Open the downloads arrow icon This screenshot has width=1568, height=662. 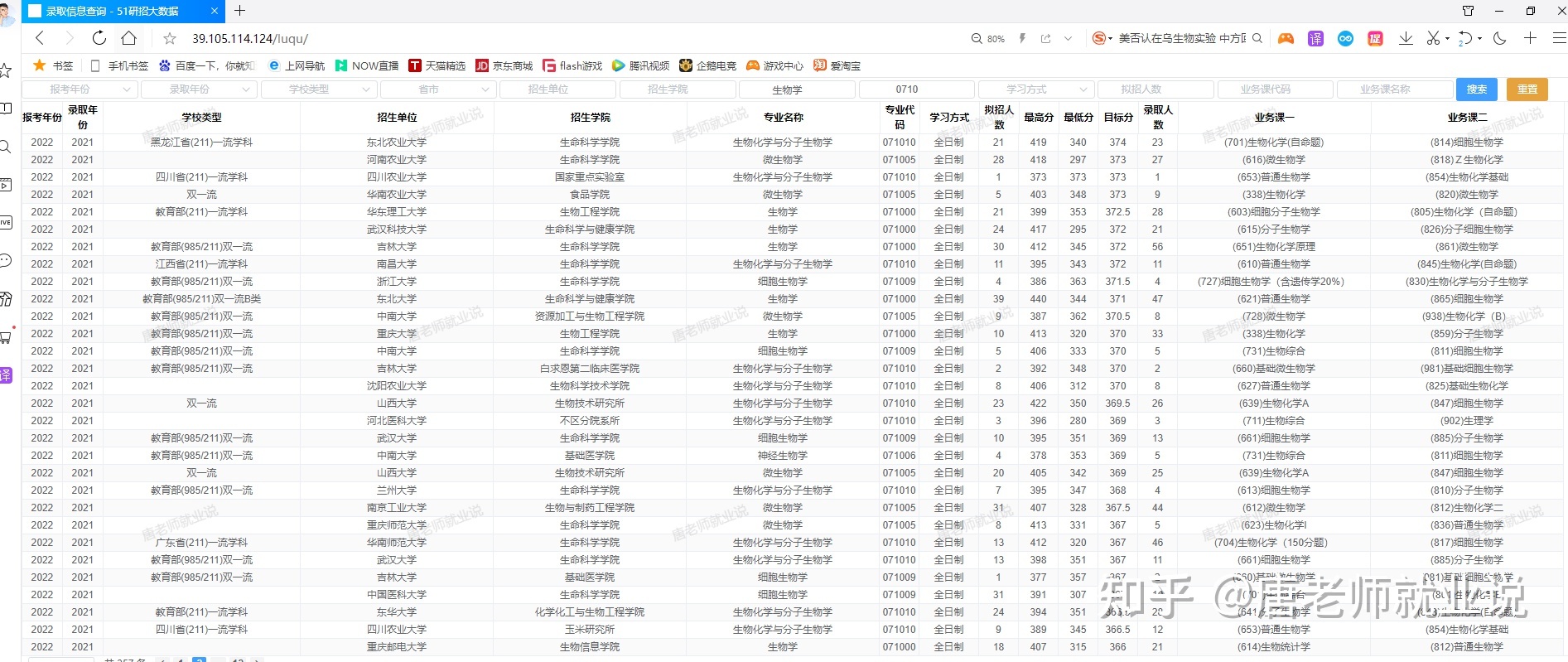(x=1406, y=39)
